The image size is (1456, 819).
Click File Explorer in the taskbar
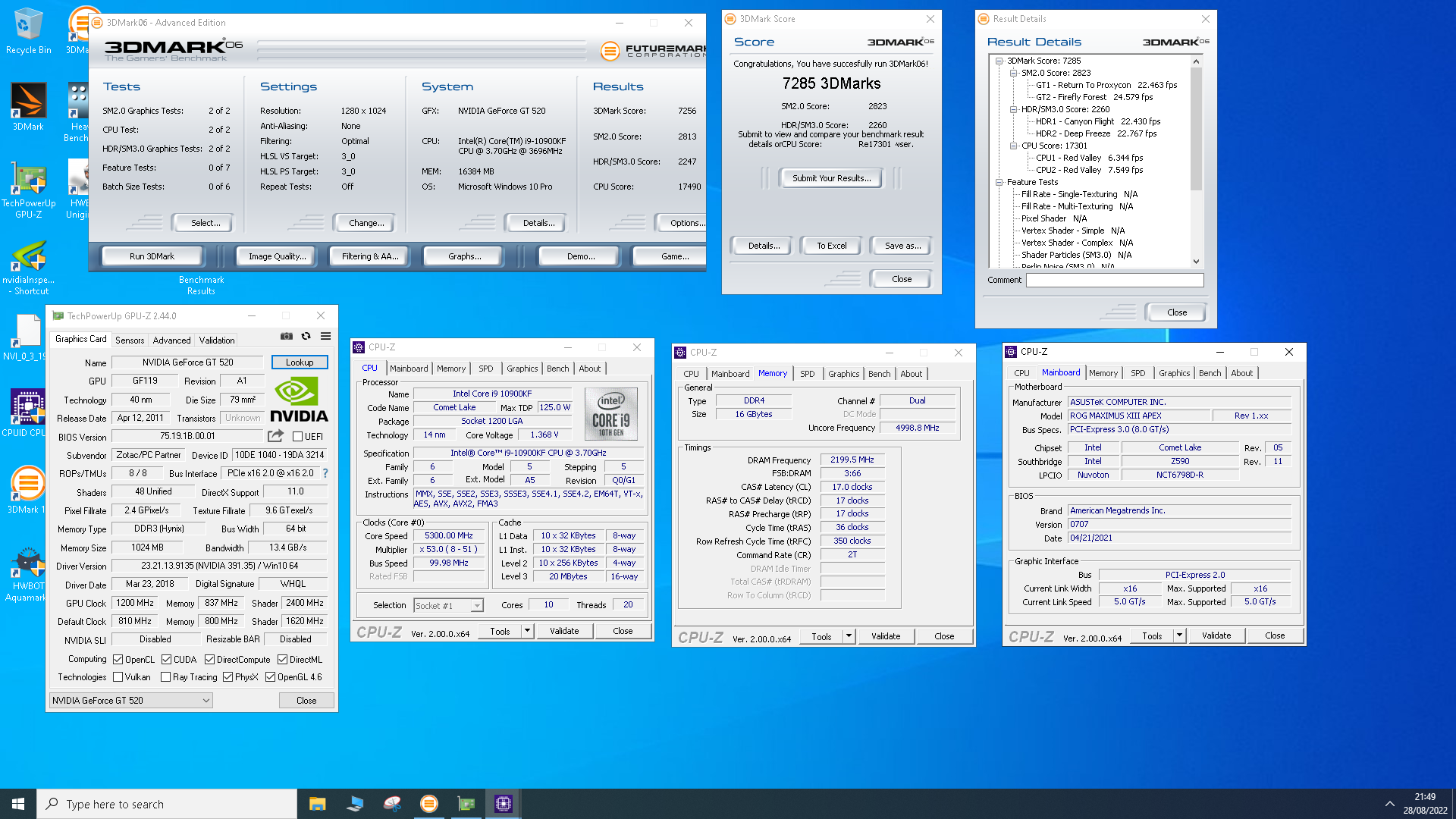tap(318, 804)
